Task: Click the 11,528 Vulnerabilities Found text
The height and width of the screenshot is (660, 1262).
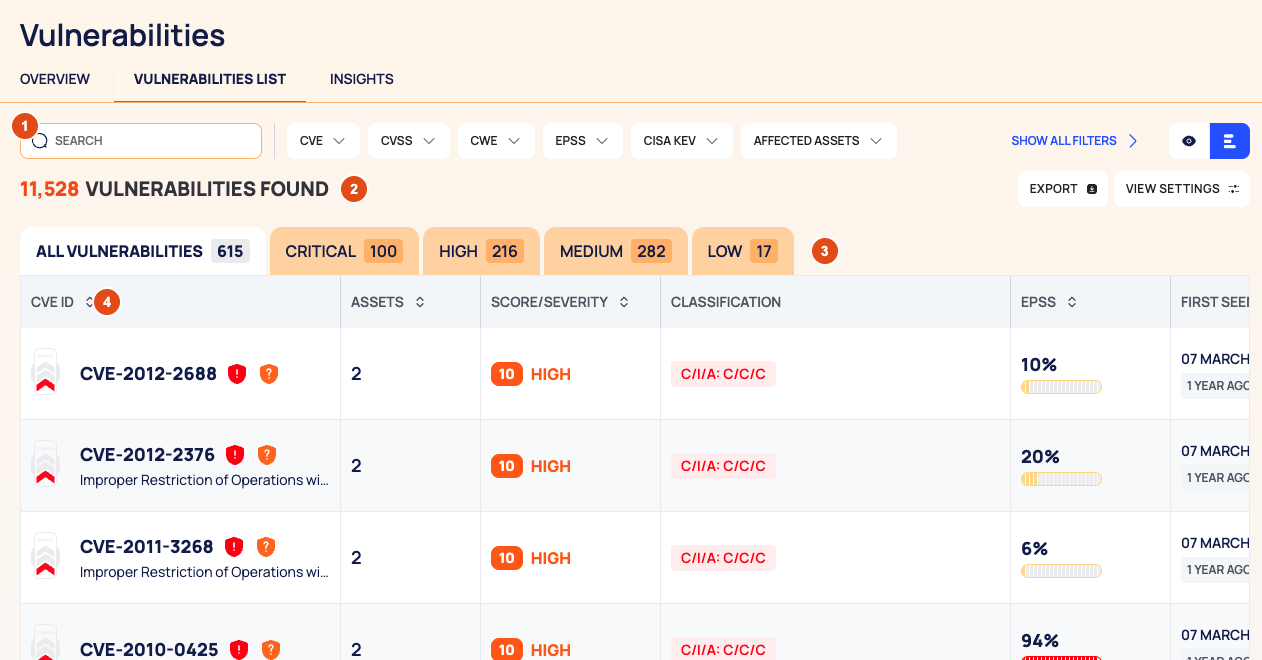Action: 174,189
